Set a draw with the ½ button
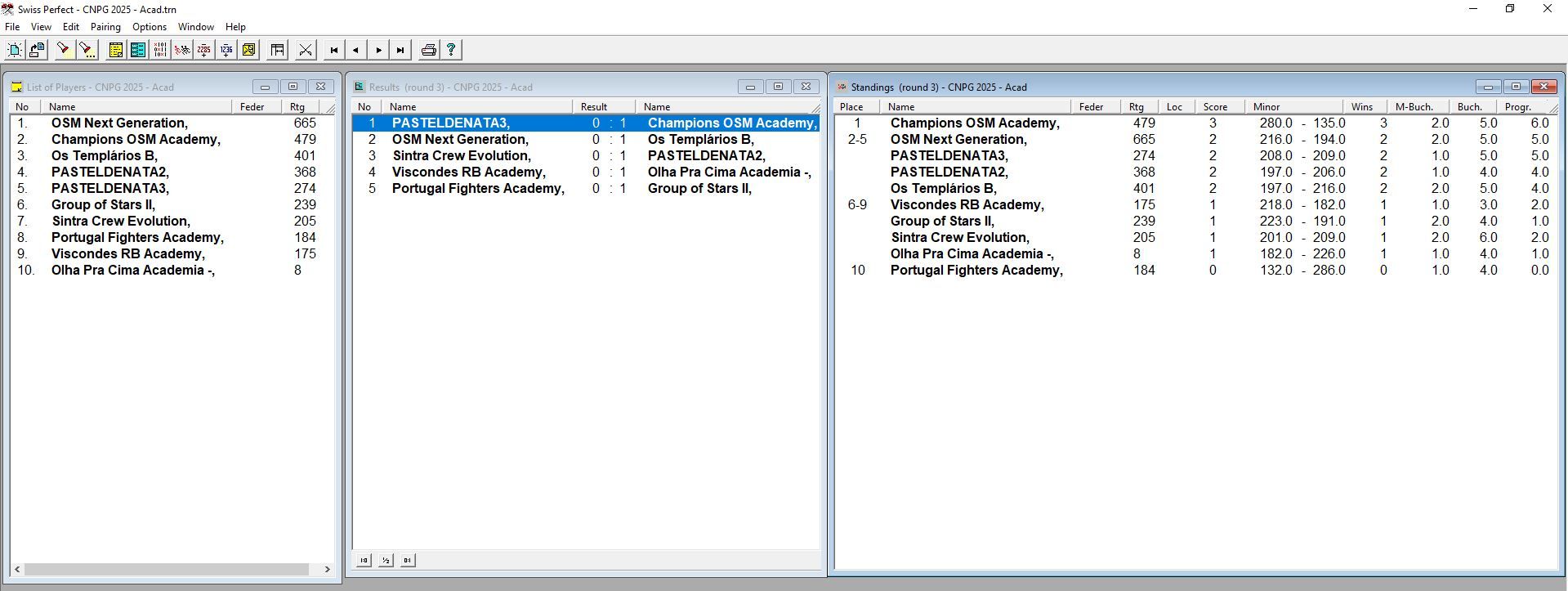 click(386, 560)
